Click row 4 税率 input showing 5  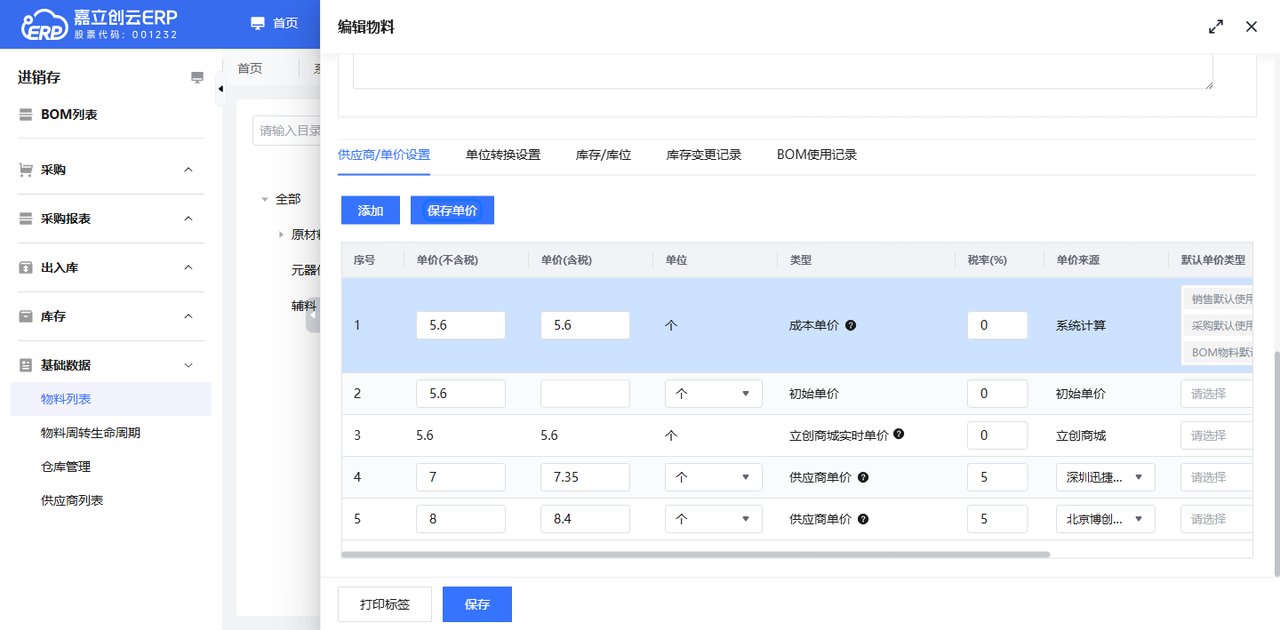(x=997, y=477)
